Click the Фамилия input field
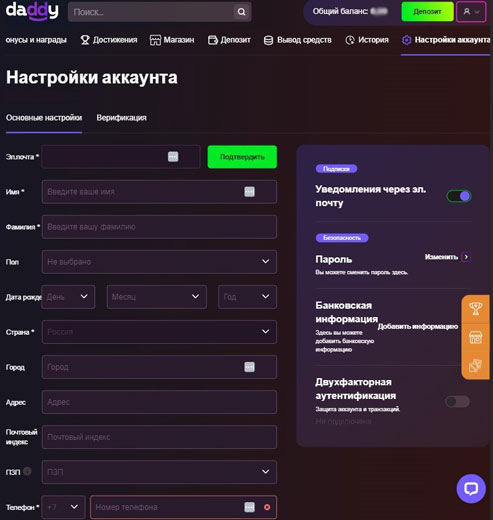This screenshot has height=520, width=493. point(159,227)
